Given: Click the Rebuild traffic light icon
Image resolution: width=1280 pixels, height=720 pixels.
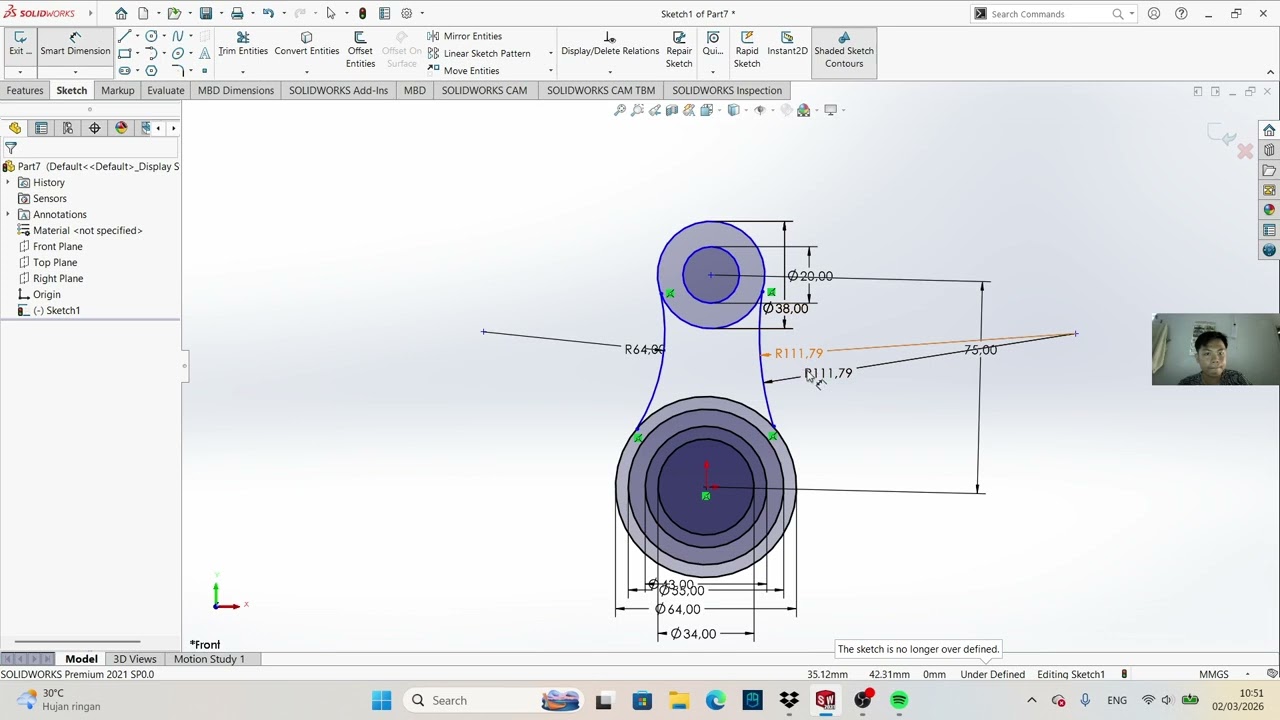Looking at the screenshot, I should click(362, 13).
